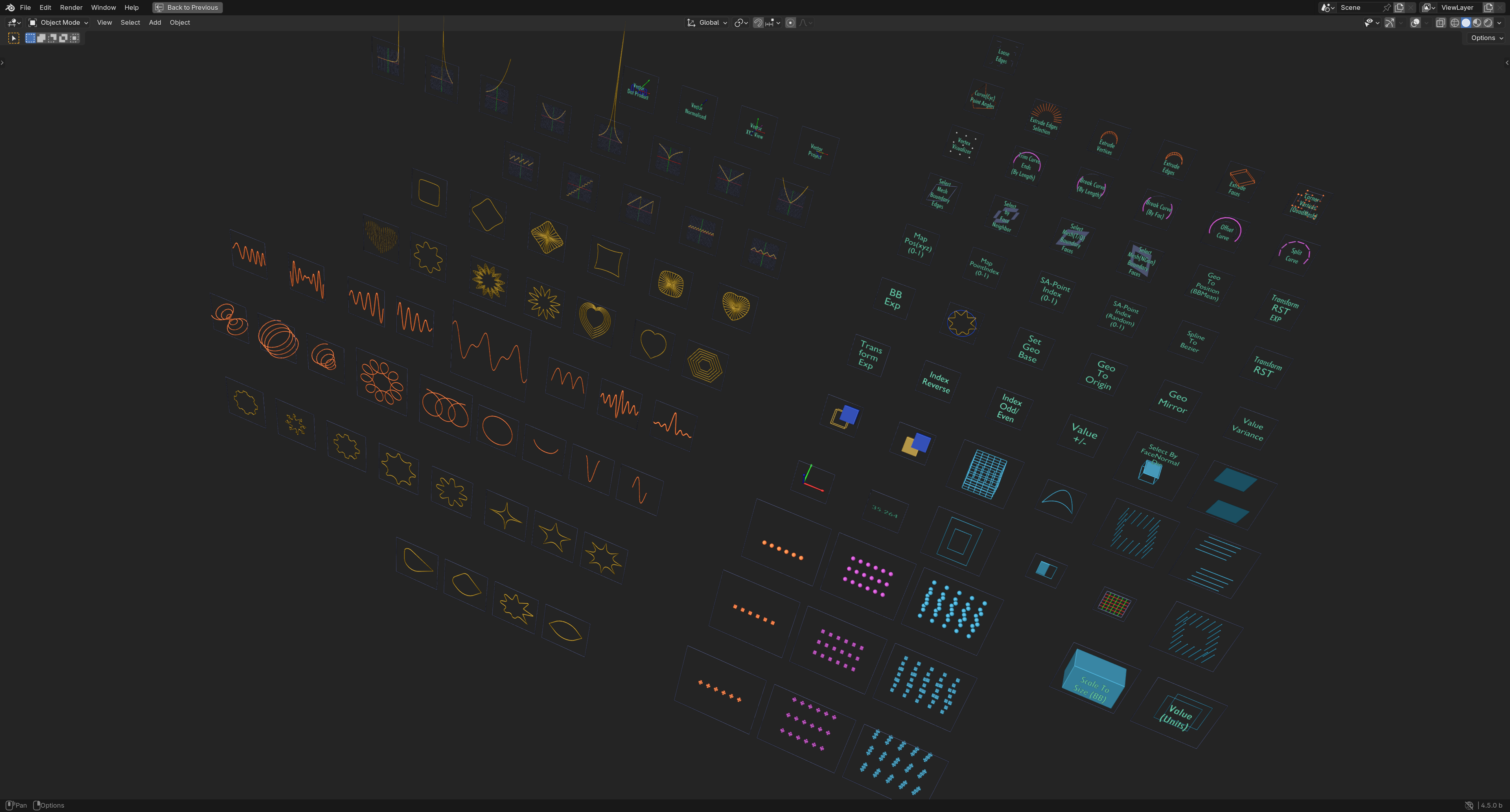Toggle viewport gizmos display
1510x812 pixels.
1390,23
